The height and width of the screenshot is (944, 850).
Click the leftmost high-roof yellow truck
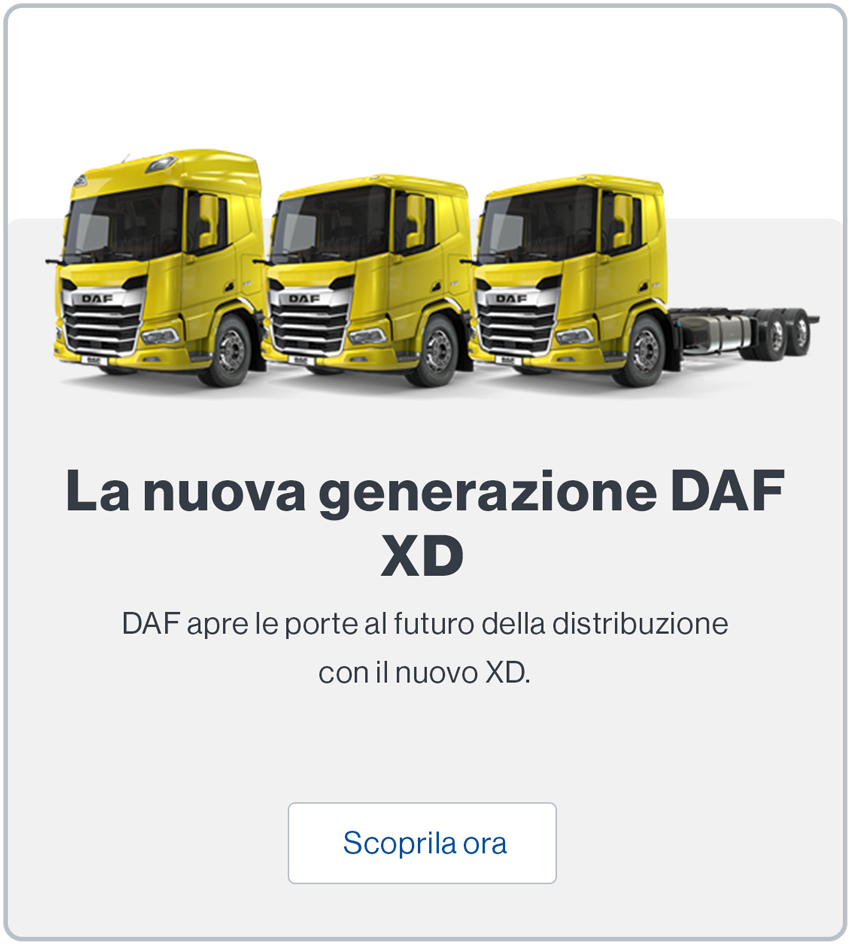coord(158,268)
